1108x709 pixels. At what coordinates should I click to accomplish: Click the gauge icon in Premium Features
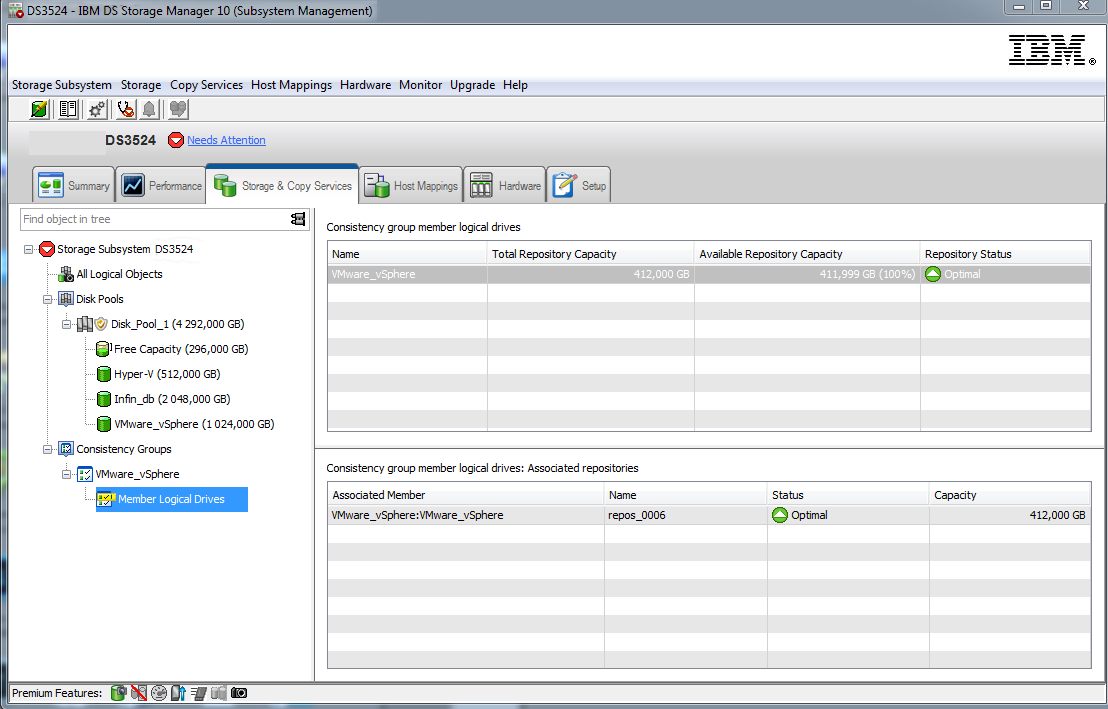pos(159,692)
